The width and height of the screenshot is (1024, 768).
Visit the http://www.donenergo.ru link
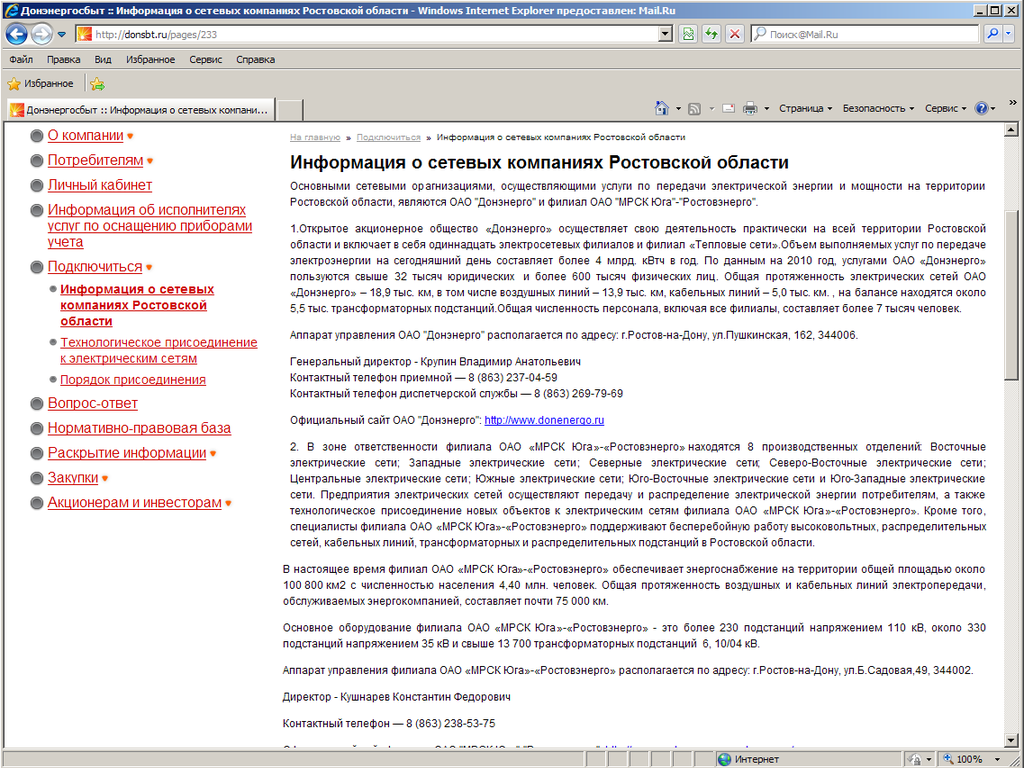[x=544, y=421]
